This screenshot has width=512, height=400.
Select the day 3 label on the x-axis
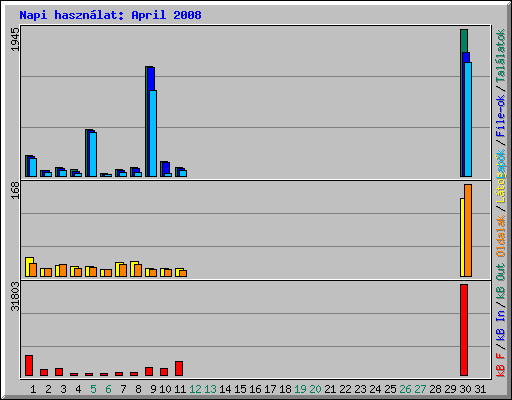click(63, 389)
